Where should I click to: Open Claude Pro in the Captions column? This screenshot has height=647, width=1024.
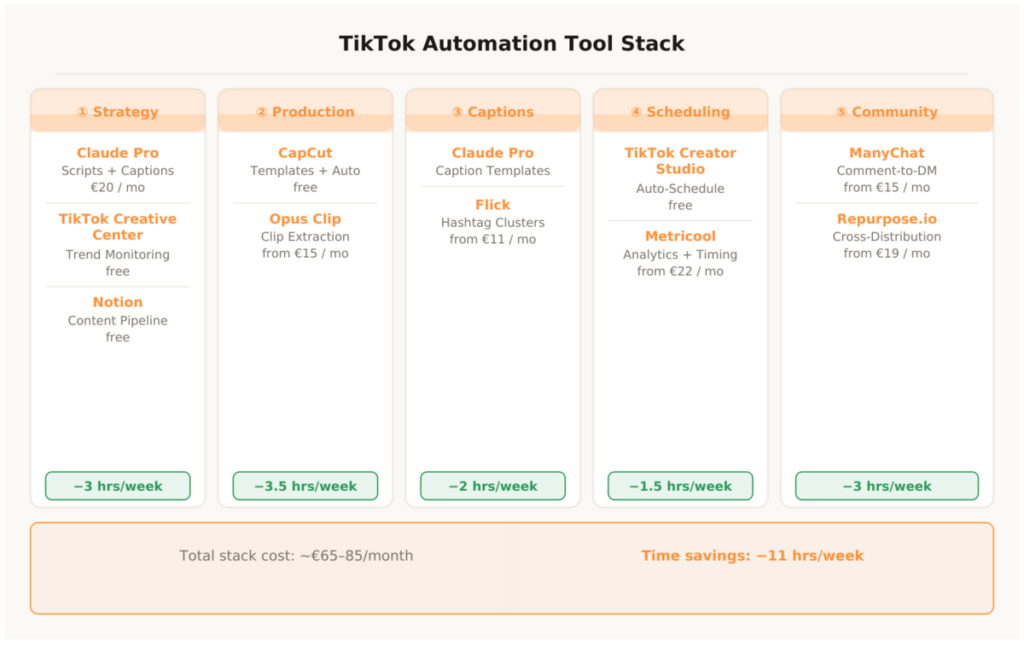[x=492, y=153]
